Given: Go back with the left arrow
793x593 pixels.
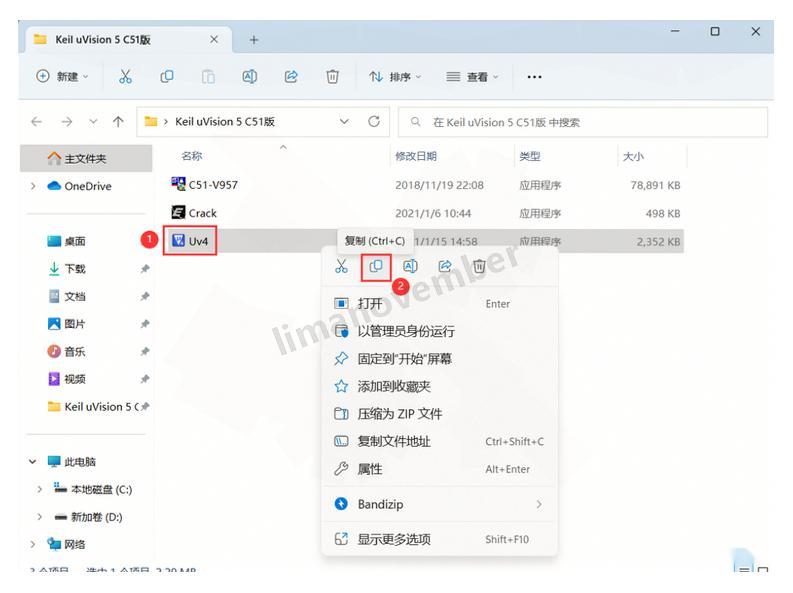Looking at the screenshot, I should click(x=36, y=122).
